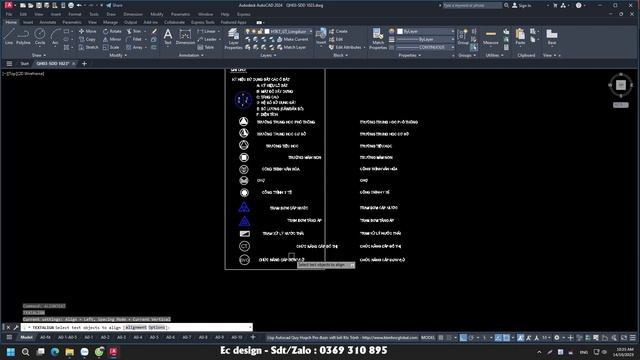Expand the Modify panel

118,55
